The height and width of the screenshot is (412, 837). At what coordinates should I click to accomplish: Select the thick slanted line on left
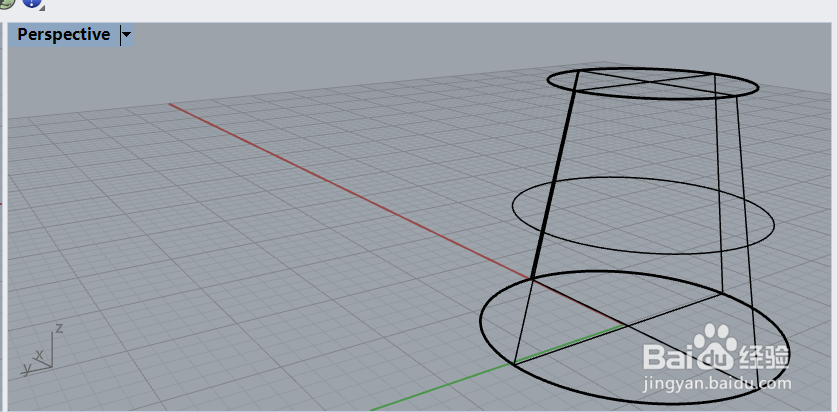pos(555,175)
